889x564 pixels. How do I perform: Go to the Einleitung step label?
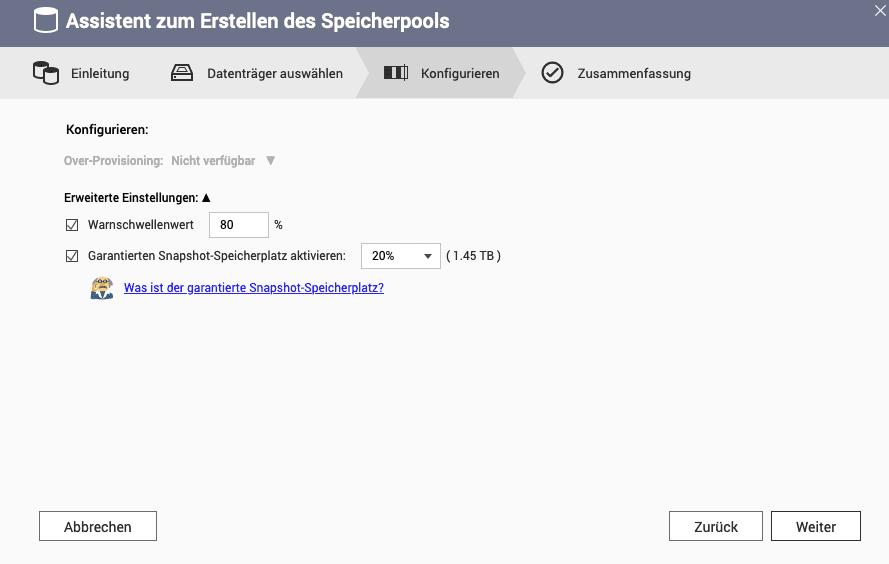pos(100,74)
